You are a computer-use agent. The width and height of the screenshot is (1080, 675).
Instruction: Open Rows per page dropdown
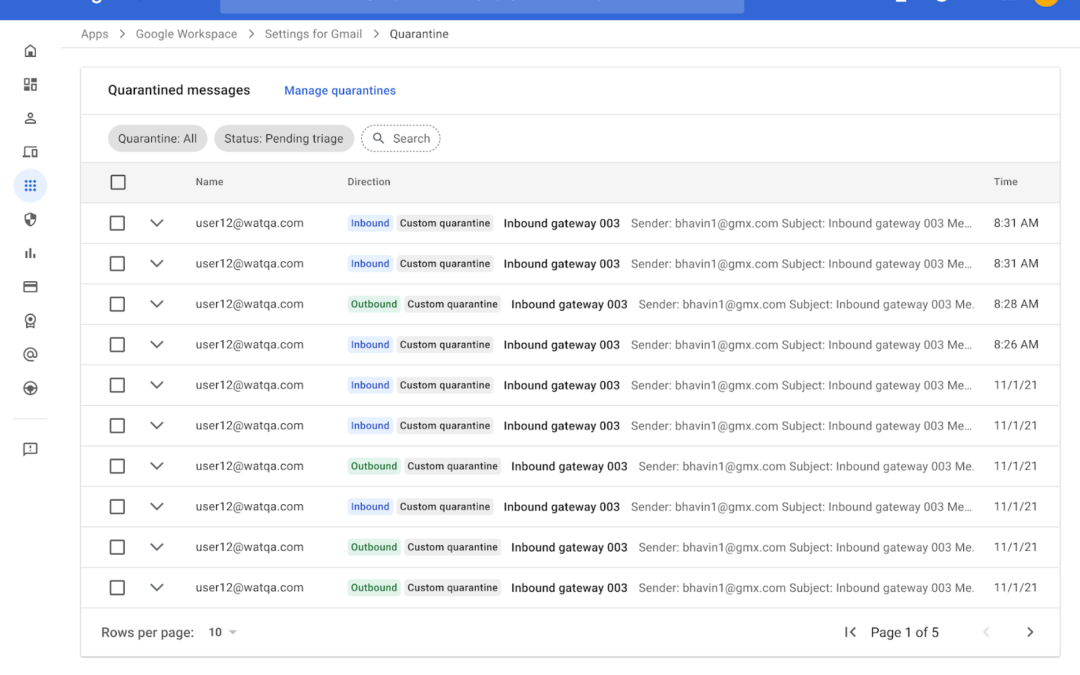point(222,632)
